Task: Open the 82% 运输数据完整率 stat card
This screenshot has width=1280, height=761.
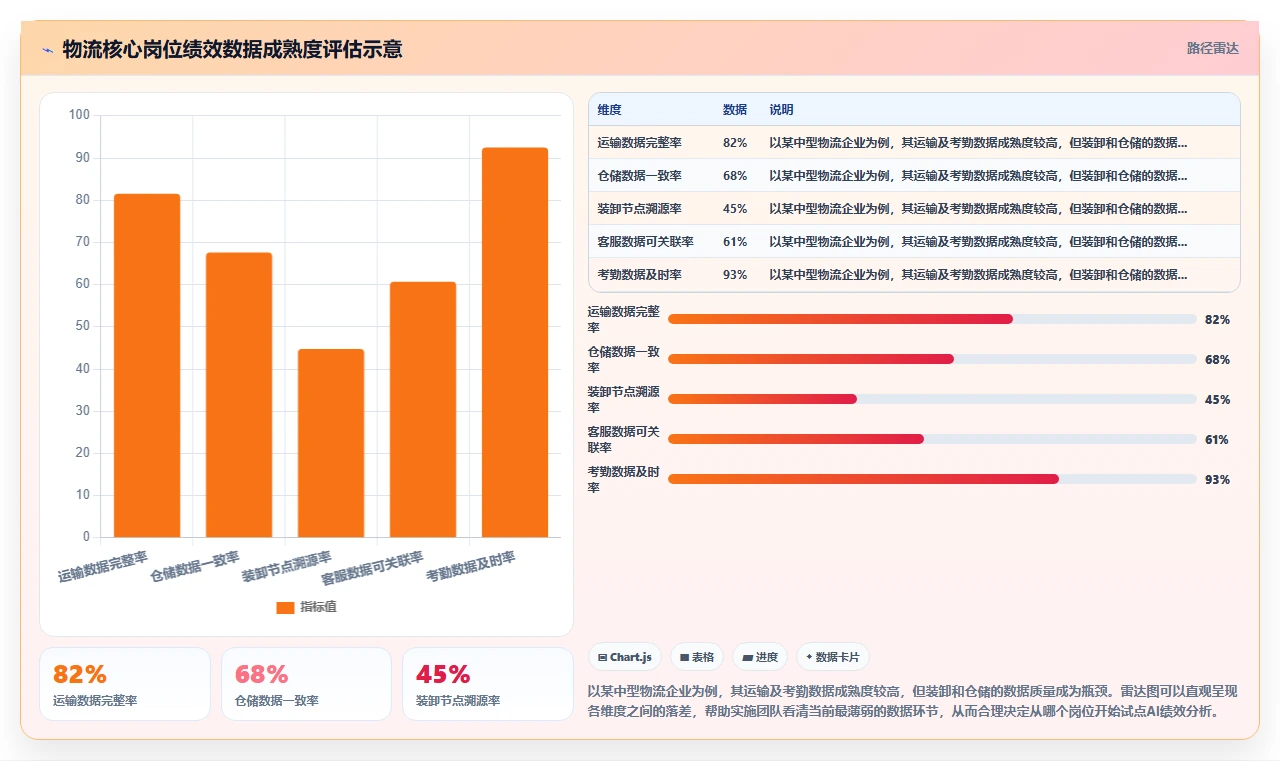Action: pos(125,684)
